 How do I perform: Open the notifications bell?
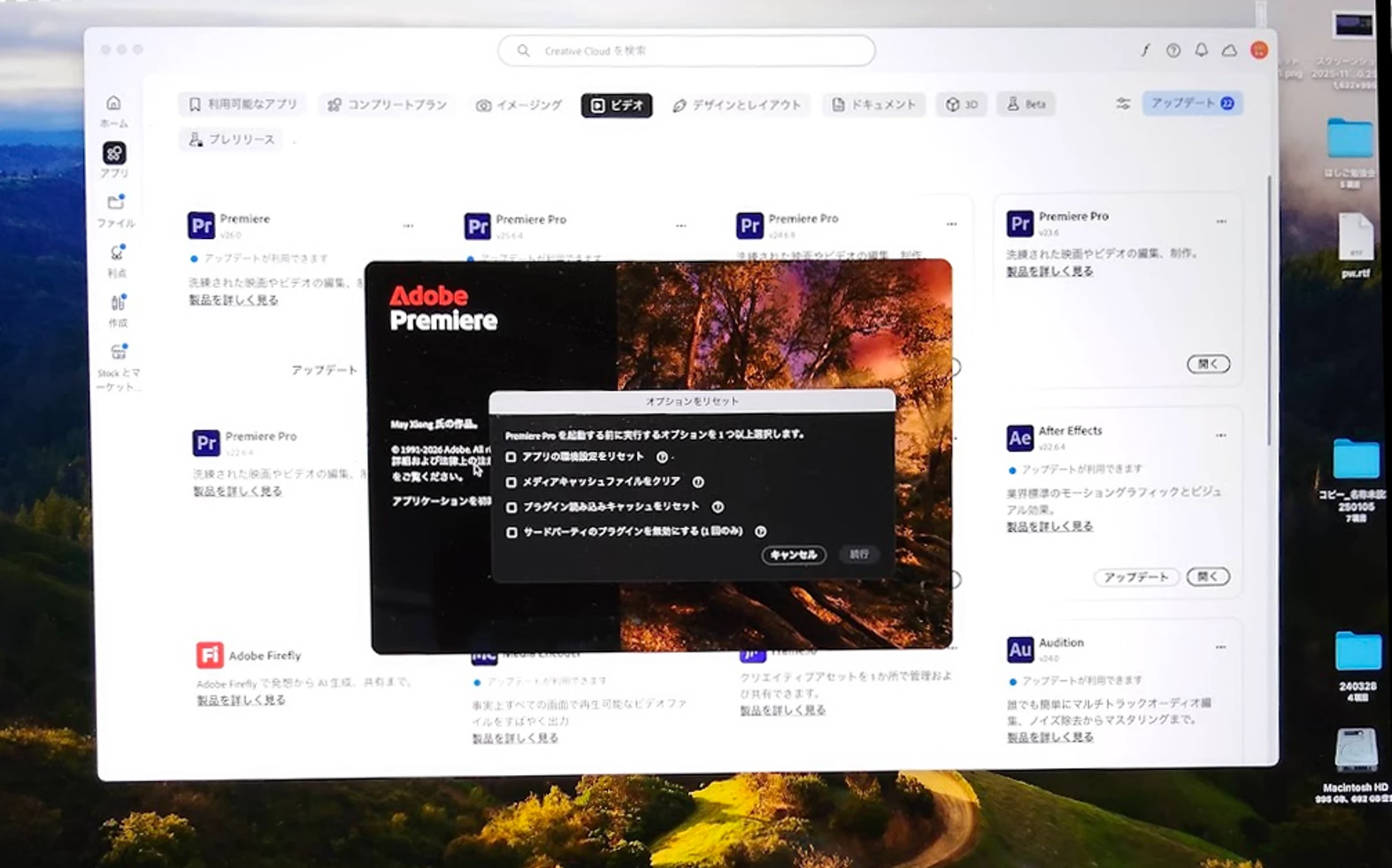click(x=1201, y=50)
